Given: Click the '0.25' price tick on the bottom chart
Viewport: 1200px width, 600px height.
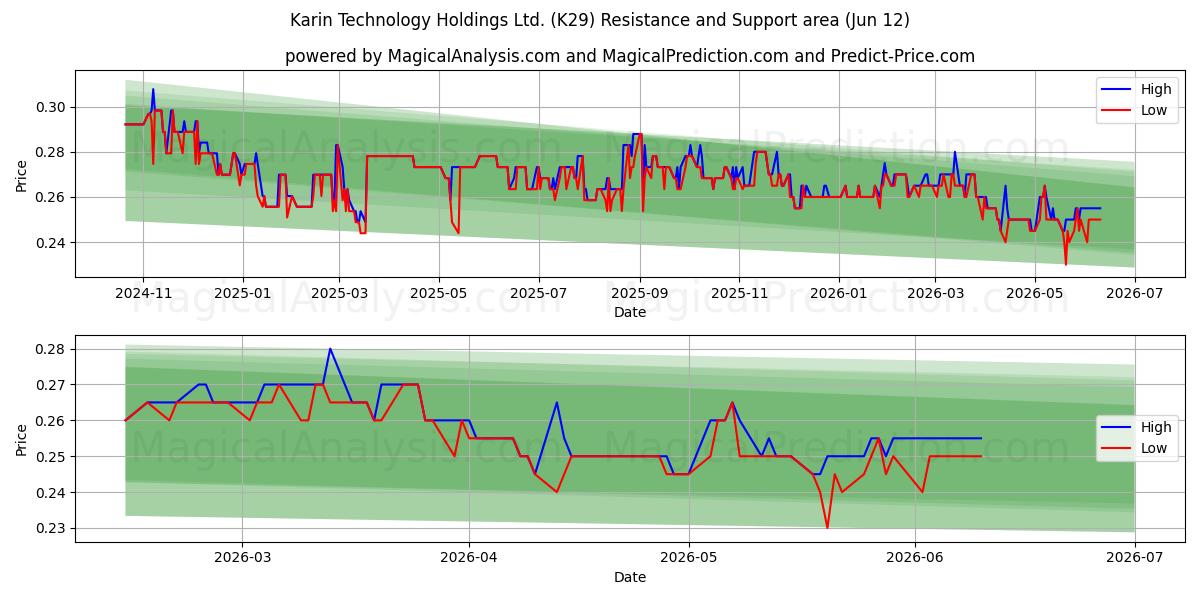Looking at the screenshot, I should [51, 457].
